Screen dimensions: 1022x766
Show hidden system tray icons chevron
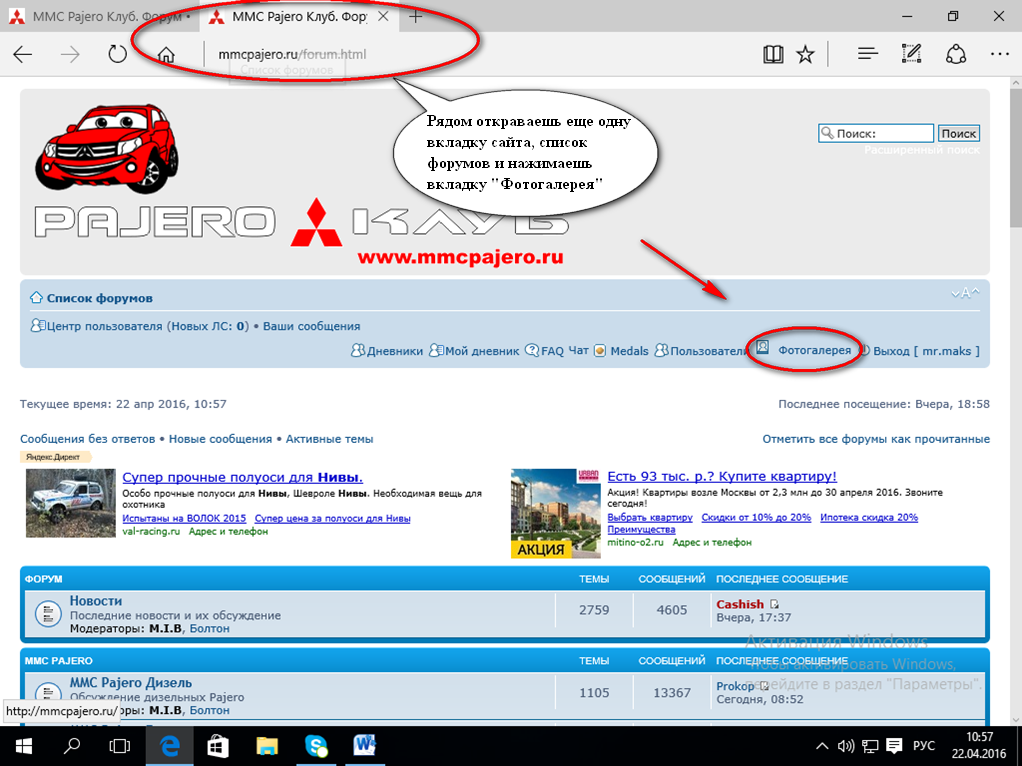(x=822, y=746)
